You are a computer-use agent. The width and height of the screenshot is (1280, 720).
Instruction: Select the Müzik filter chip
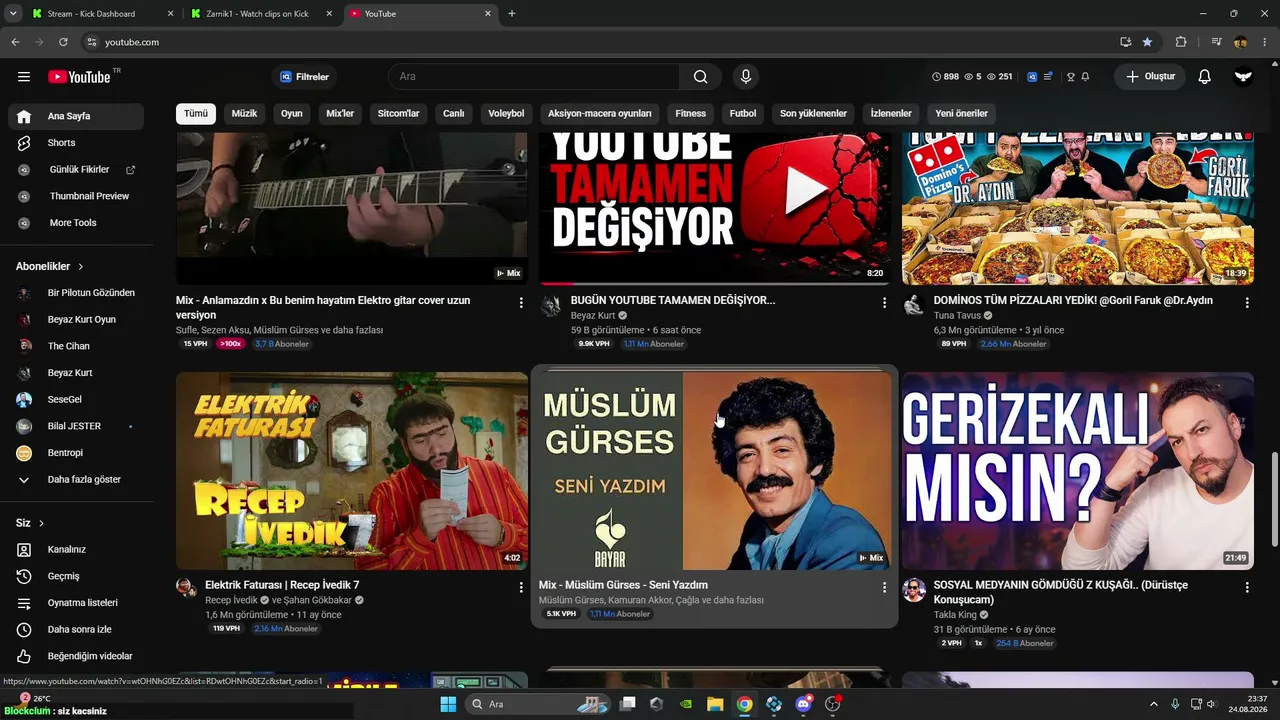coord(245,113)
